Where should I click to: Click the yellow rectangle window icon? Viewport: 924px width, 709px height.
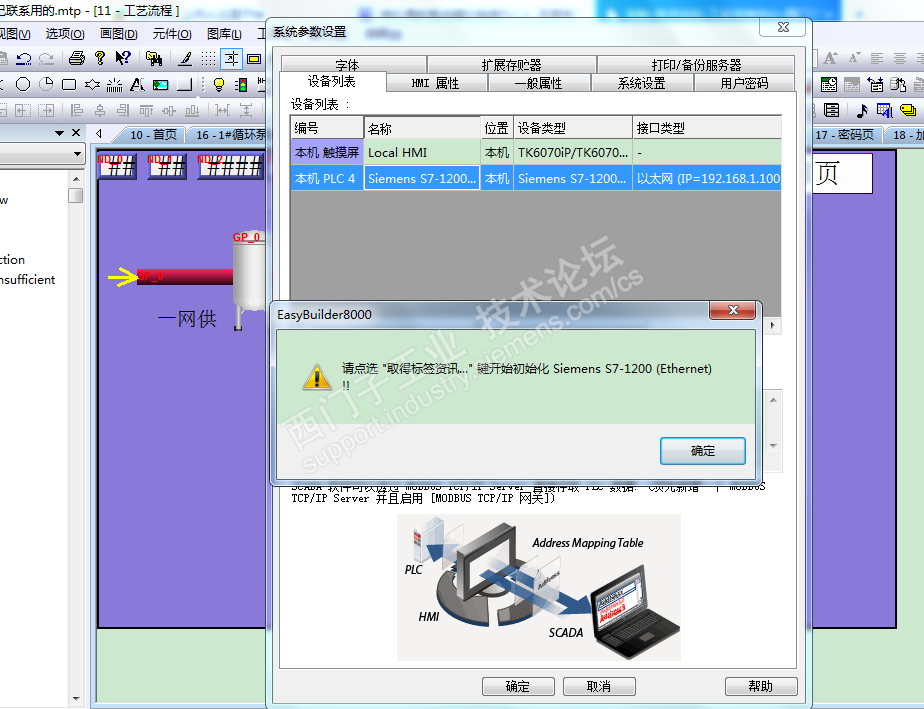254,58
